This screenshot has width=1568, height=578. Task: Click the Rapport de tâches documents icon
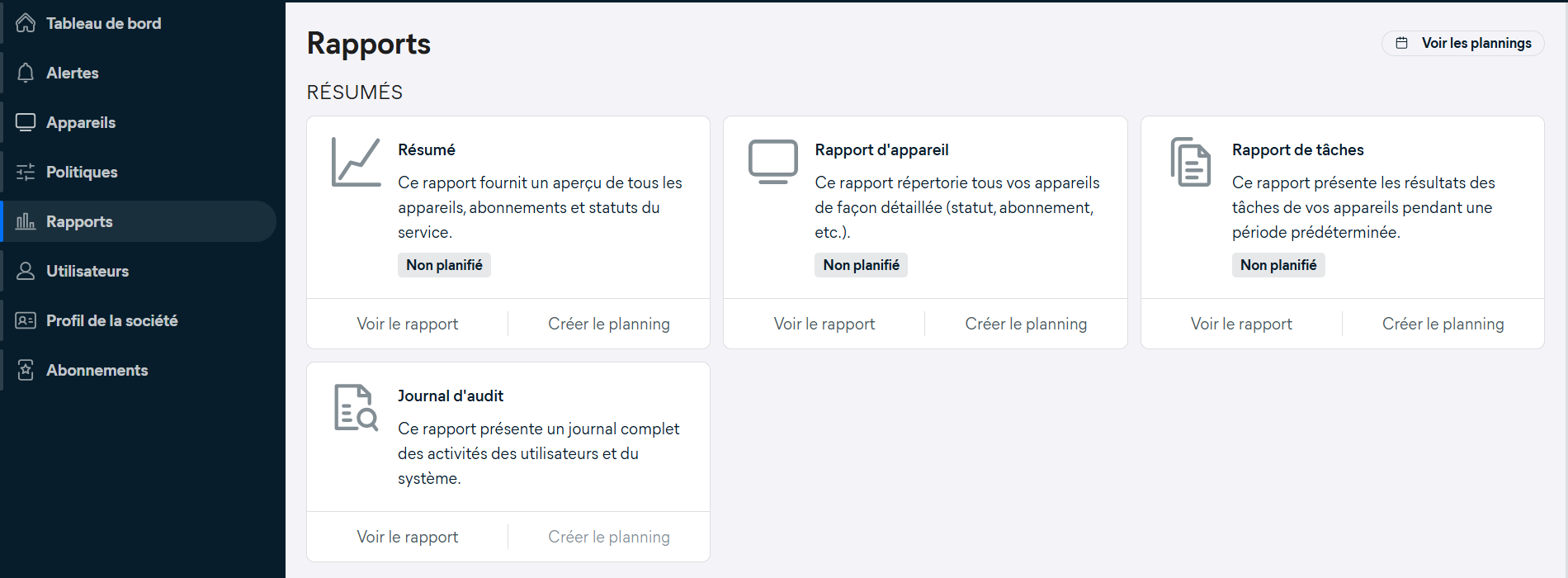[x=1190, y=163]
